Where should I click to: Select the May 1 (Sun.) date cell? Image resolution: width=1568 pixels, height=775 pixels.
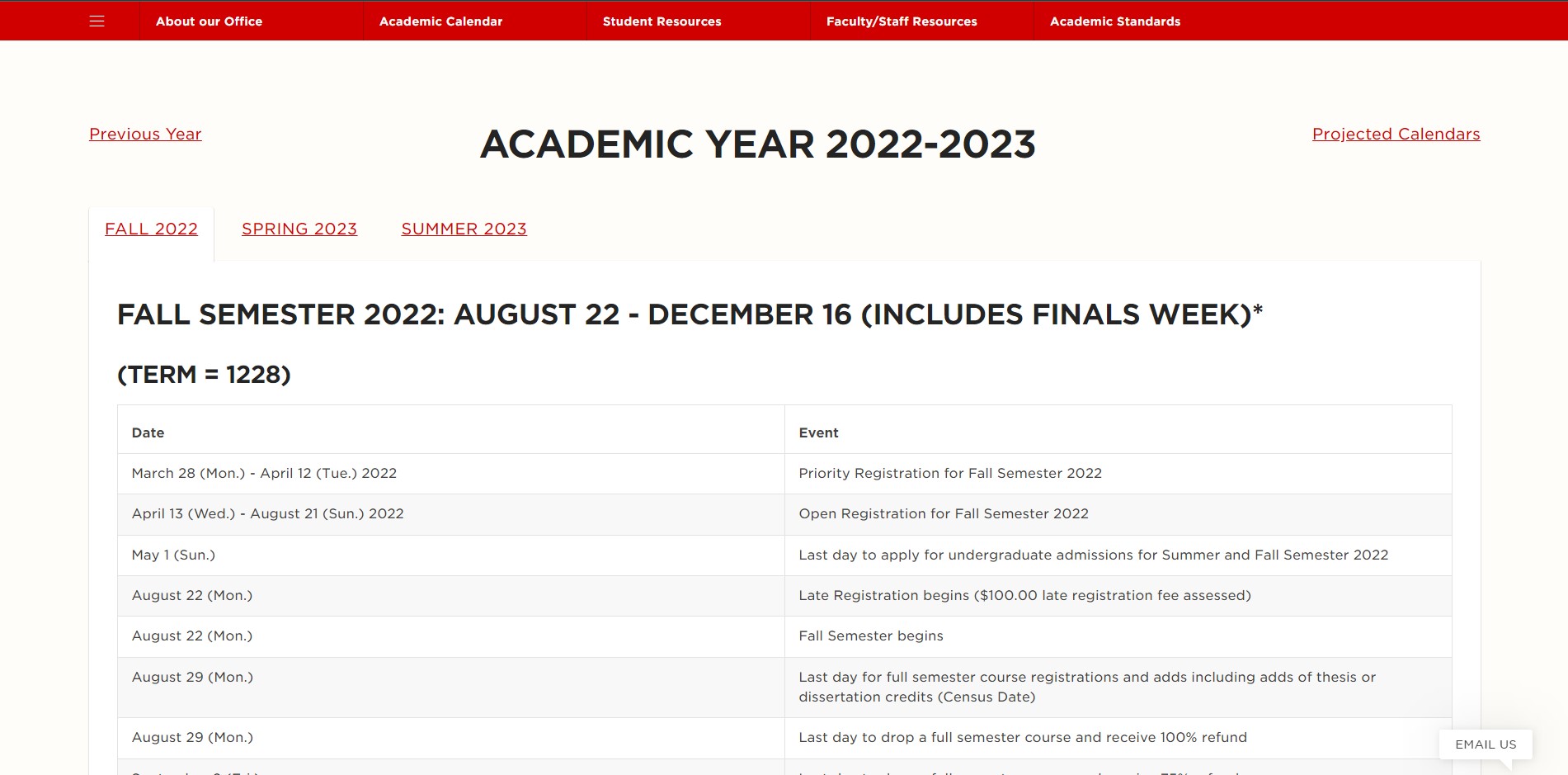click(x=173, y=555)
